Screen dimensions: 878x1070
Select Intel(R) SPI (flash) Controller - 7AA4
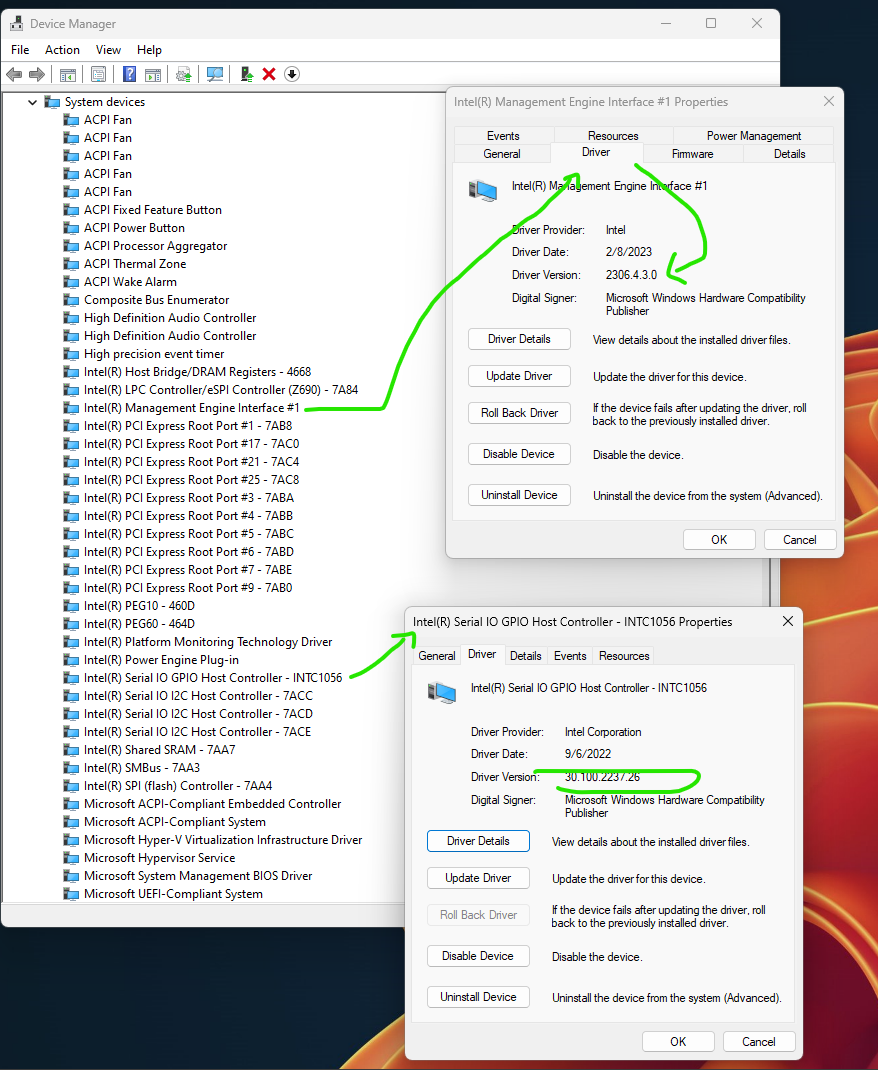coord(178,786)
